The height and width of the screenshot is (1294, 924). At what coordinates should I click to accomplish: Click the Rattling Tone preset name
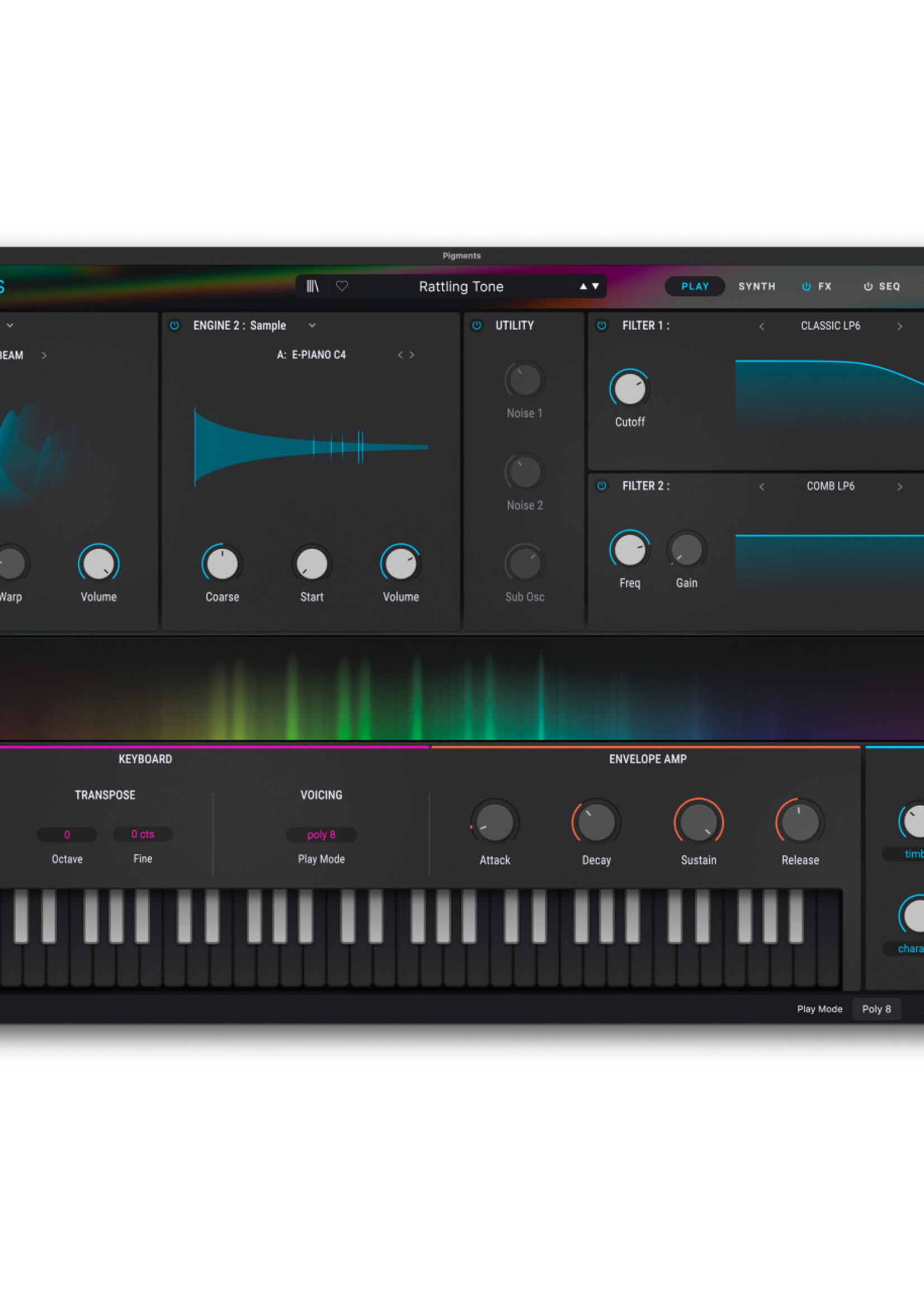[461, 286]
